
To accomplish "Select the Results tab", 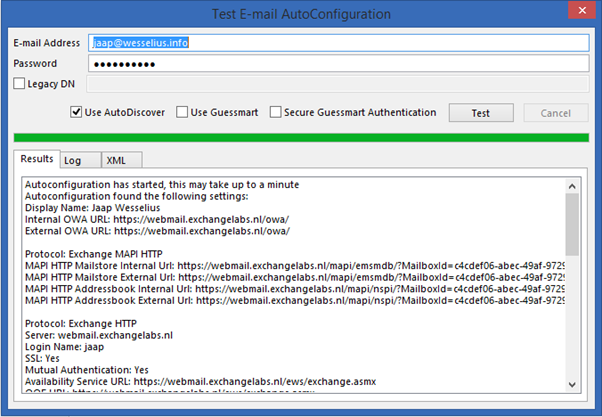I will point(36,159).
